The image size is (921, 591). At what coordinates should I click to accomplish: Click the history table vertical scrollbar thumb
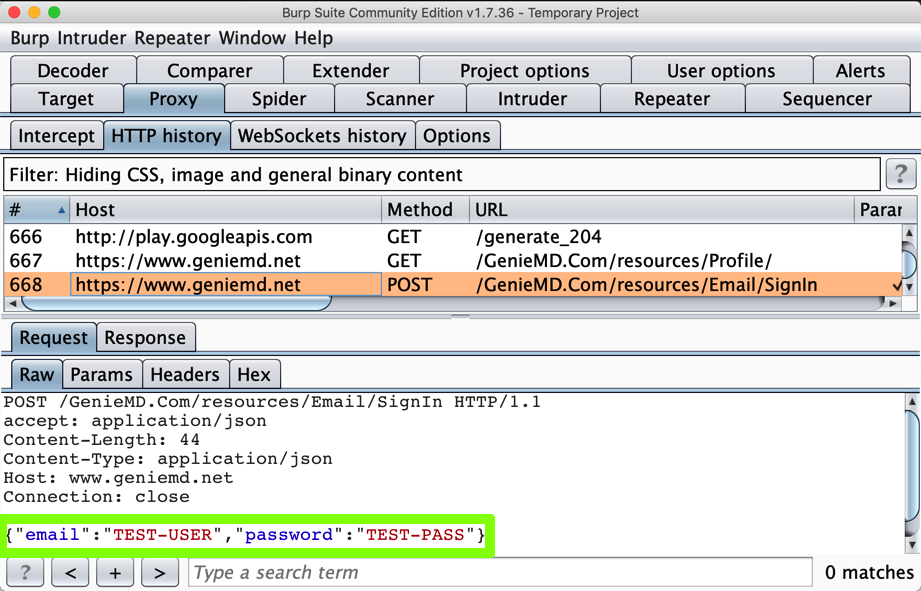tap(909, 263)
